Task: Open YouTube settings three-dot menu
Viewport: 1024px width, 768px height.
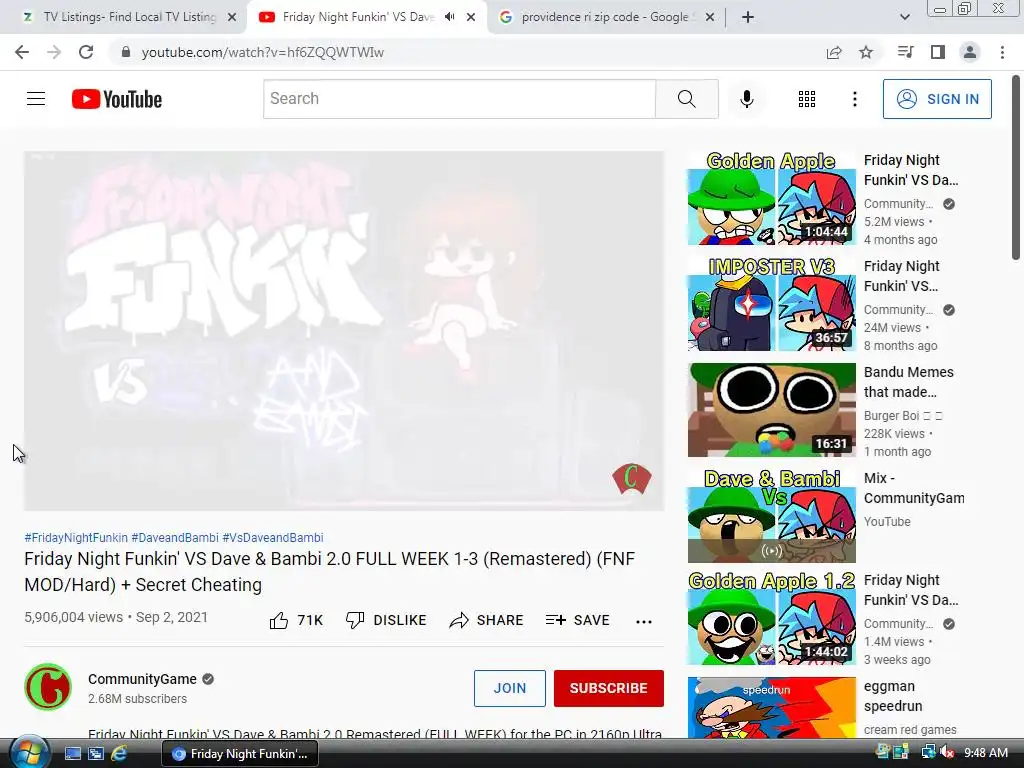Action: [854, 99]
